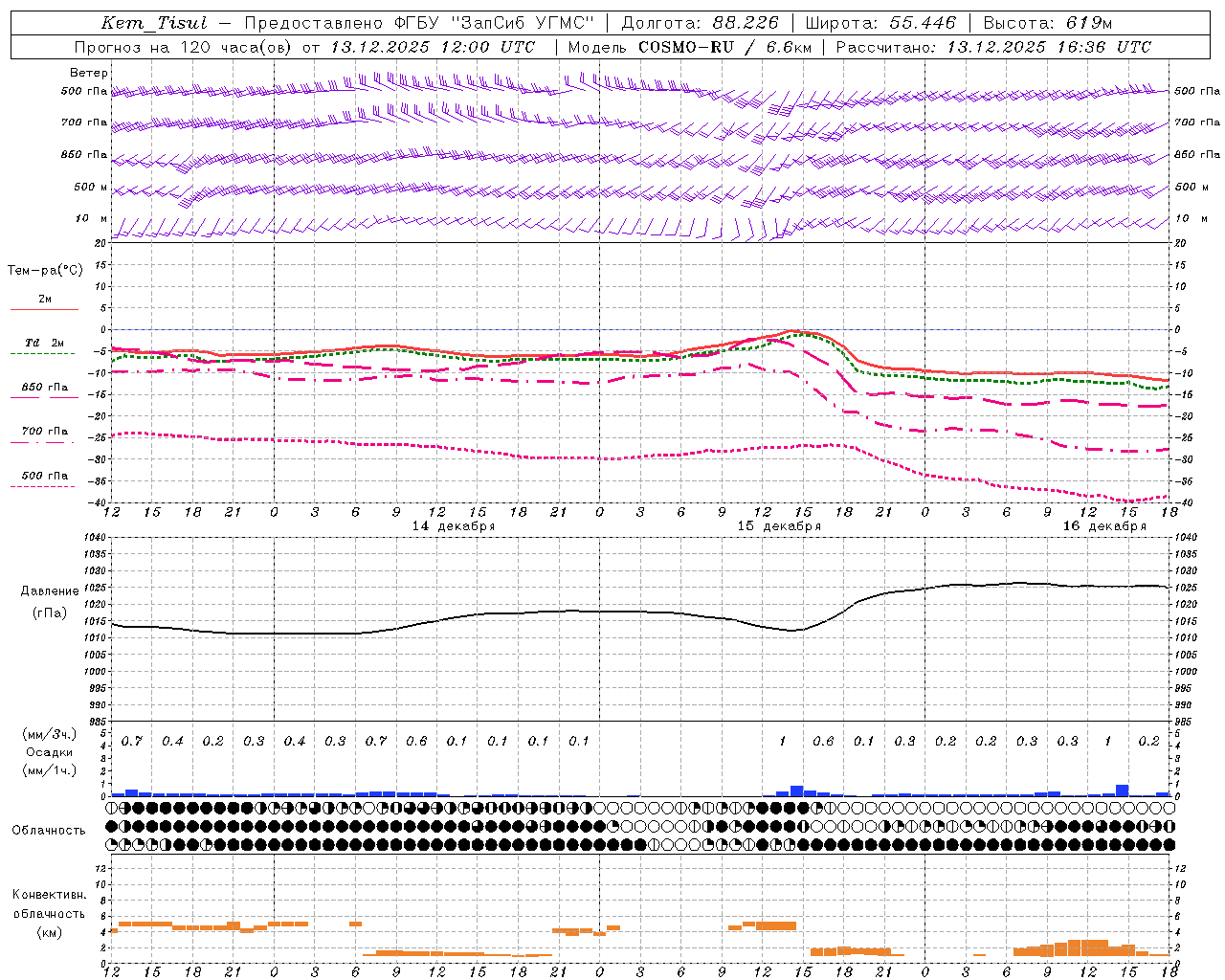Click the station name Kem_Tisul in header
Viewport: 1225px width, 980px height.
pyautogui.click(x=154, y=23)
